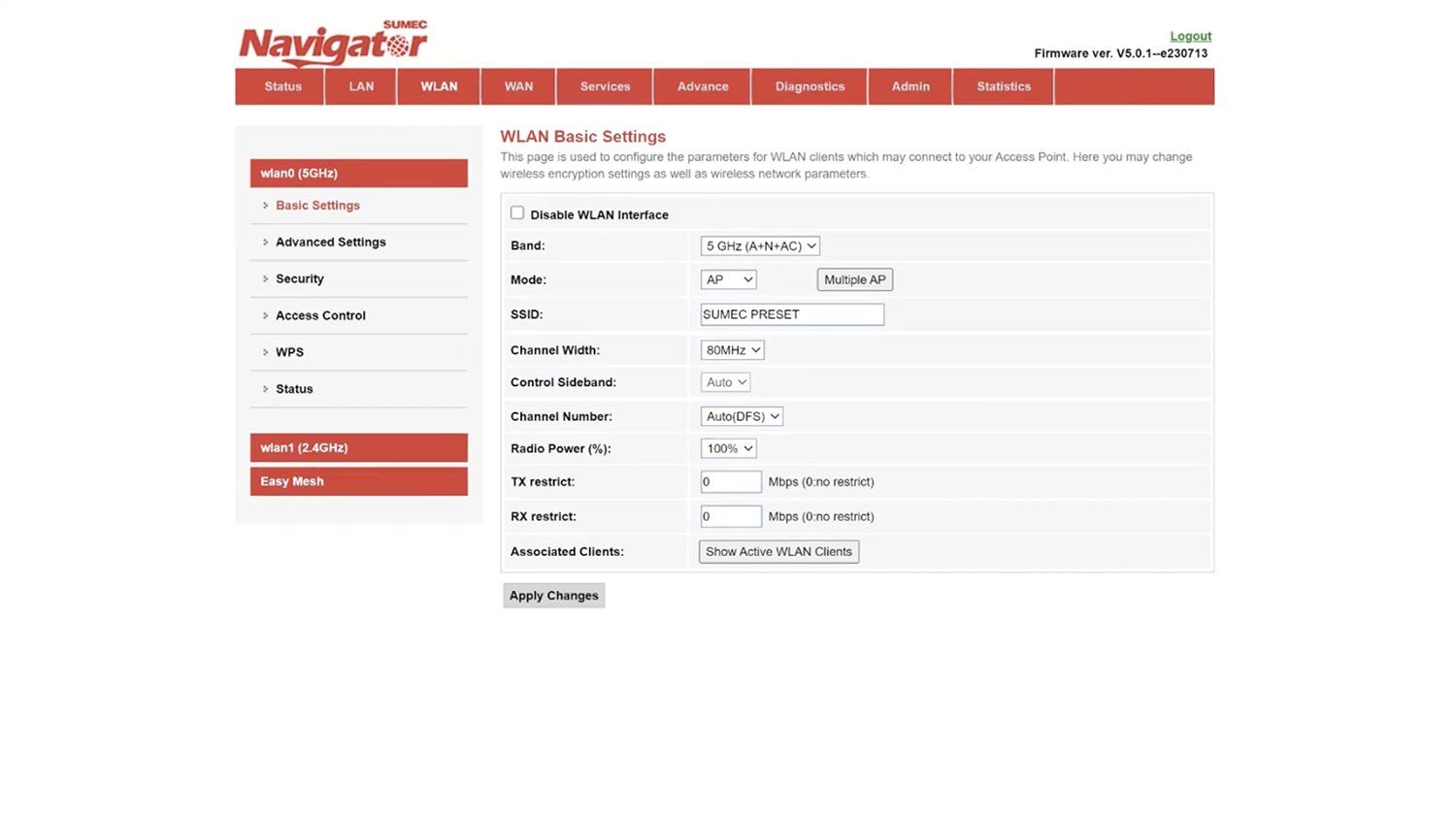This screenshot has height=813, width=1456.
Task: Expand the Mode dropdown set to AP
Action: click(x=728, y=279)
